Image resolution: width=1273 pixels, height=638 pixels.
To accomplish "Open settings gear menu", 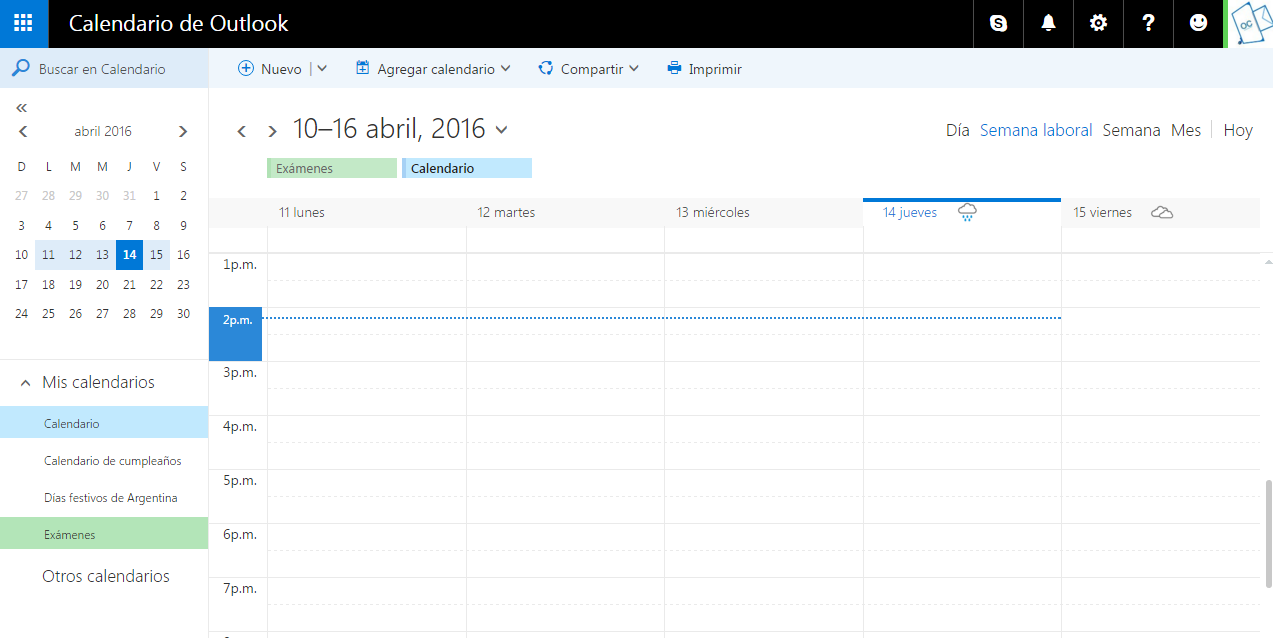I will pos(1098,24).
